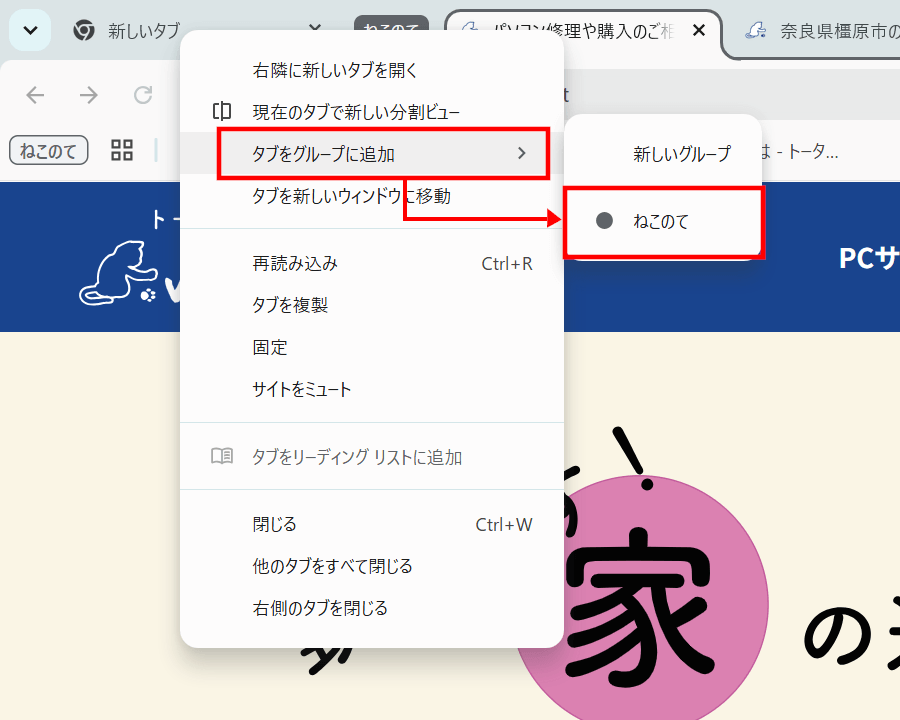Click the ねこのて bookmark bar group chip
The height and width of the screenshot is (720, 900).
point(49,150)
